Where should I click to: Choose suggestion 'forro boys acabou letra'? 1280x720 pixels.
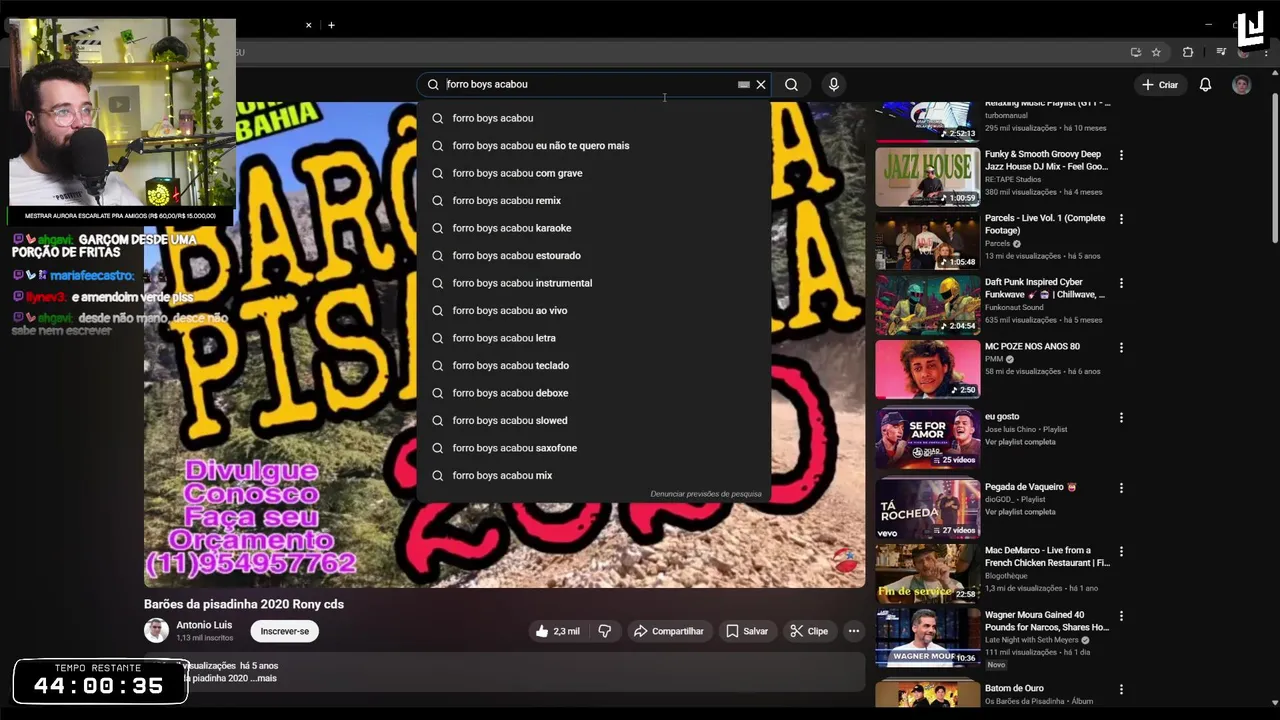pyautogui.click(x=594, y=338)
